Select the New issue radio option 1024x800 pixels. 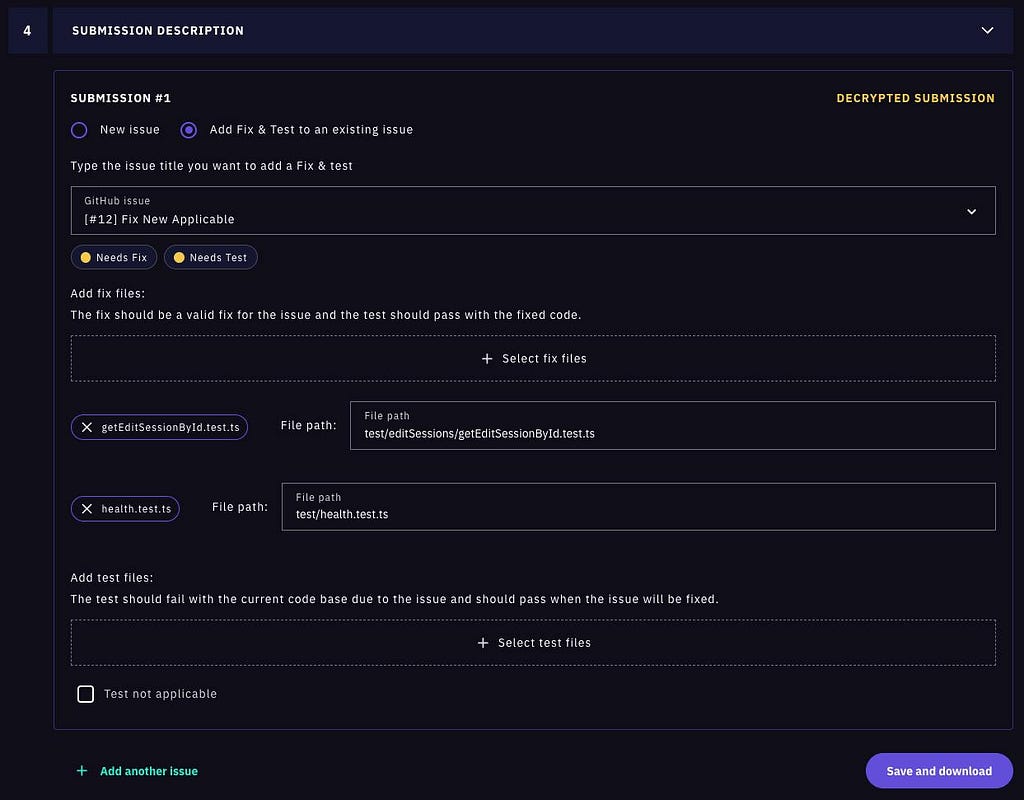[79, 130]
